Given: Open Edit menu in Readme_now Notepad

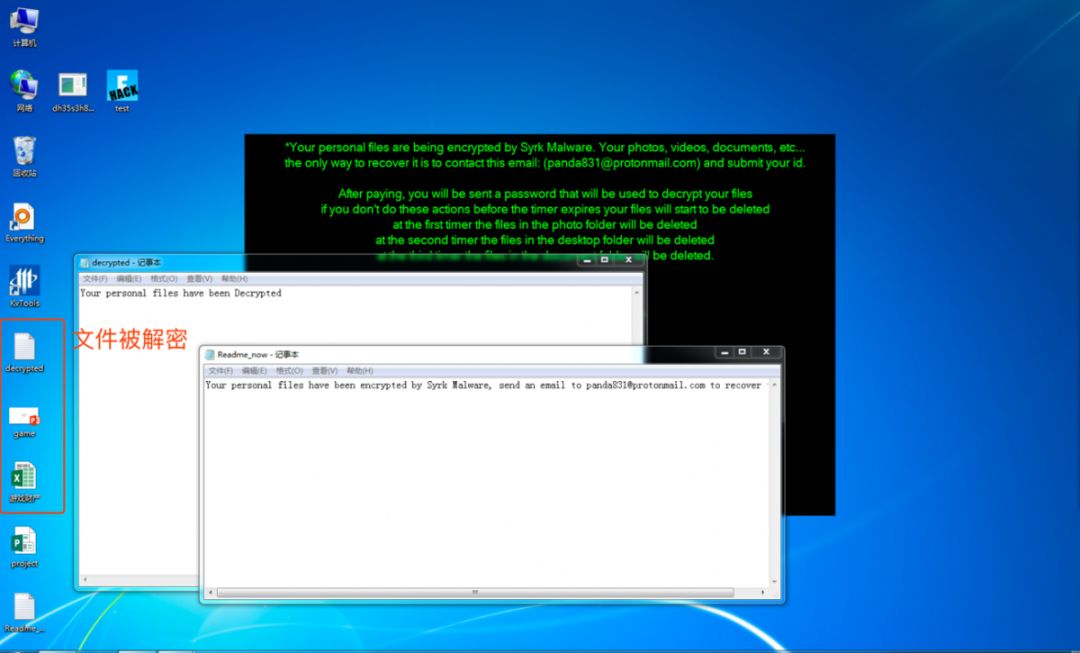Looking at the screenshot, I should [254, 371].
